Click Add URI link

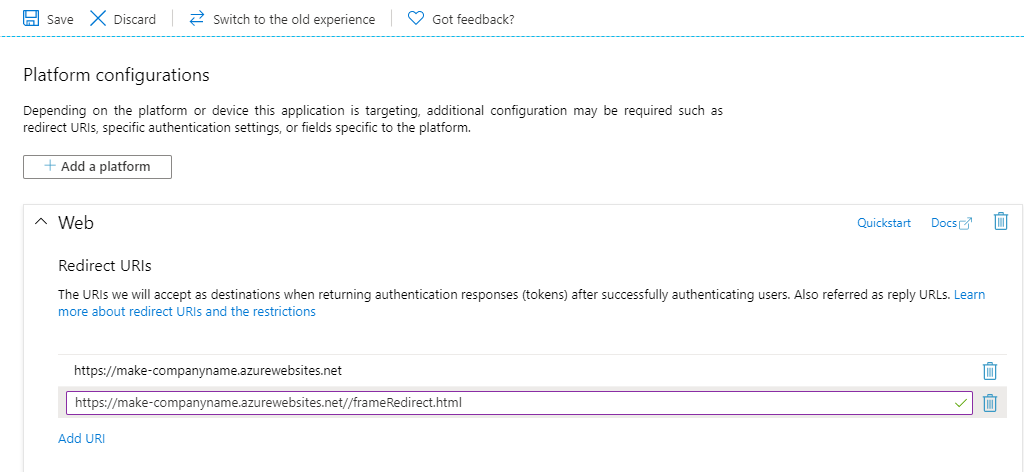(81, 438)
